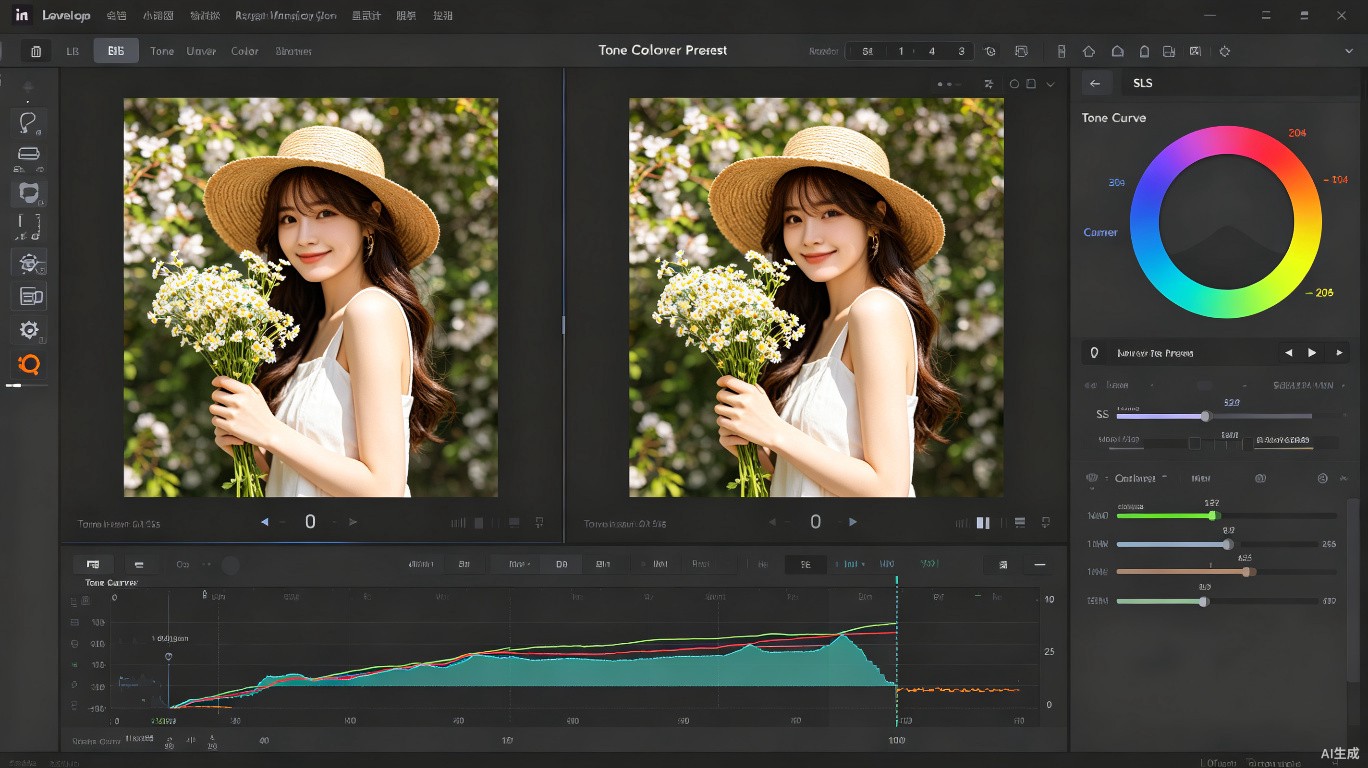Viewport: 1368px width, 768px height.
Task: Open the Uaver tab
Action: tap(201, 51)
